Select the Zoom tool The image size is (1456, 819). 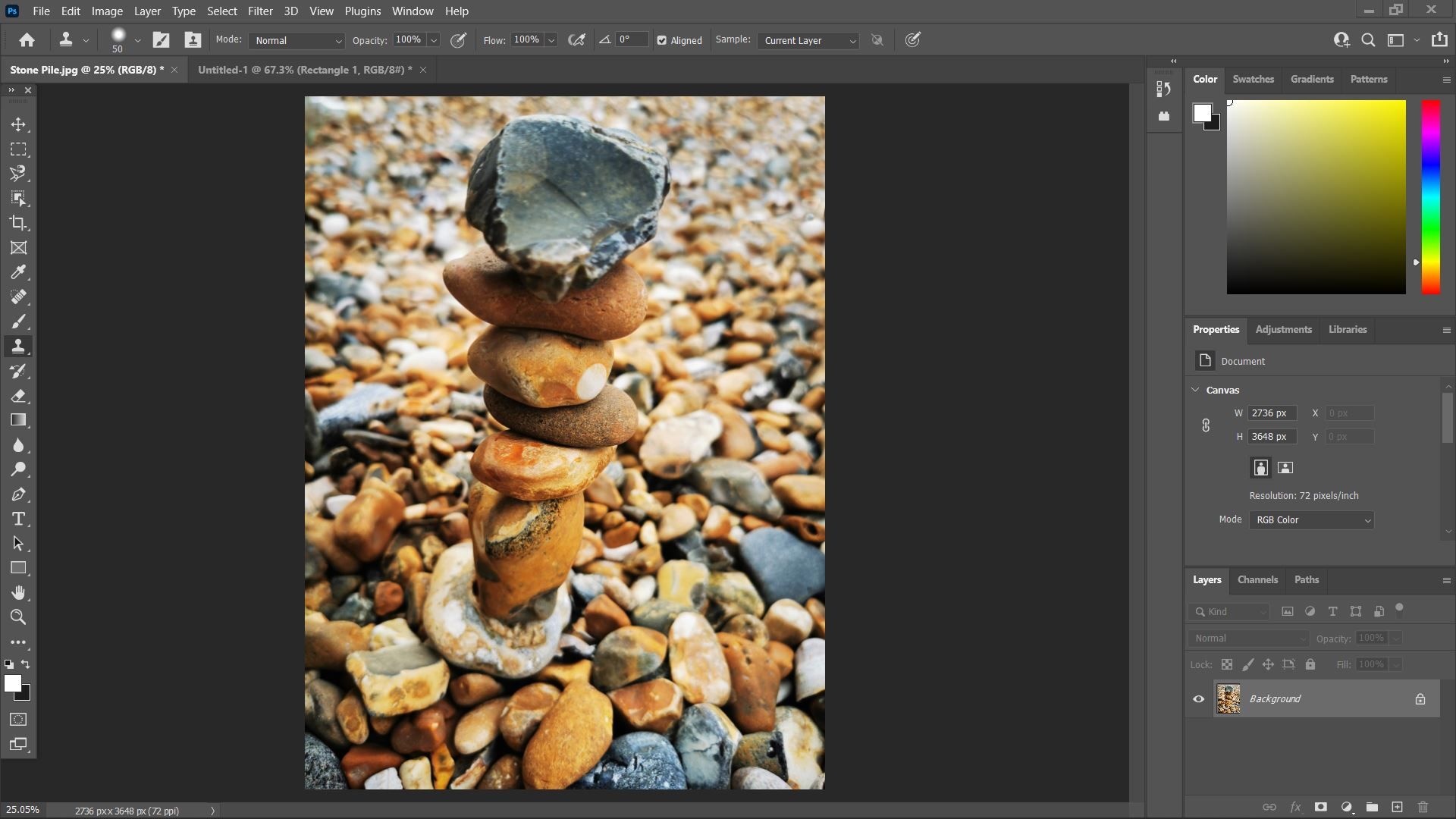coord(18,617)
